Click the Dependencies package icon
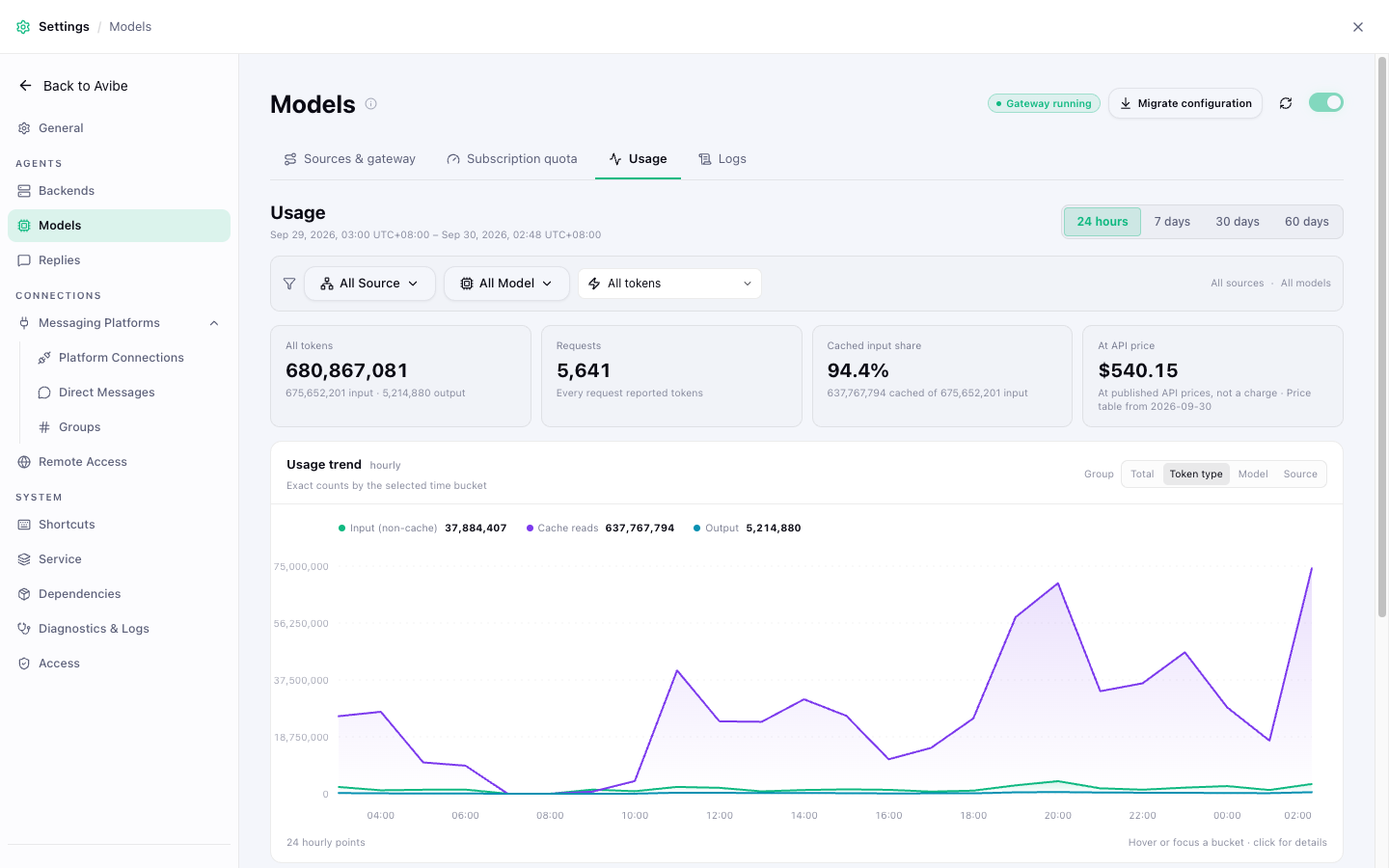This screenshot has height=868, width=1389. pyautogui.click(x=24, y=594)
